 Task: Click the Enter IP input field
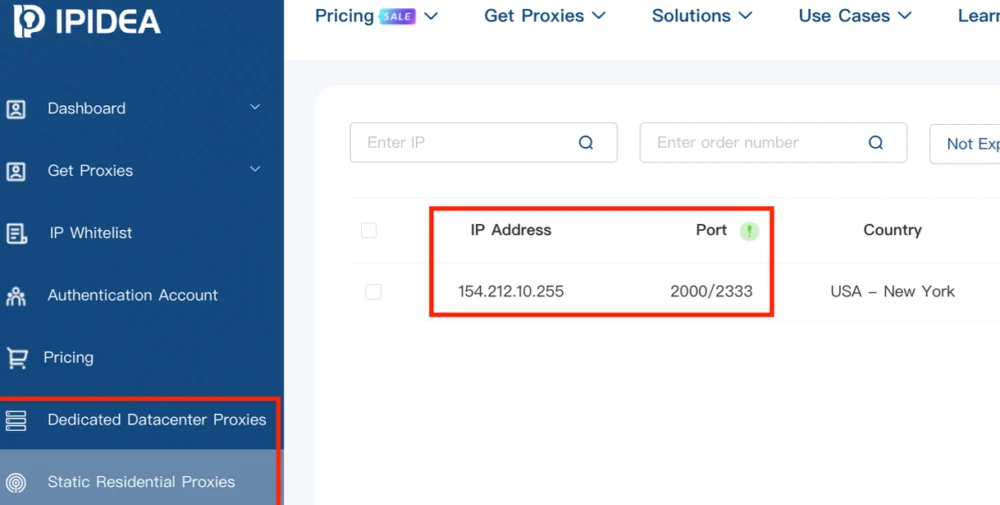[x=465, y=143]
